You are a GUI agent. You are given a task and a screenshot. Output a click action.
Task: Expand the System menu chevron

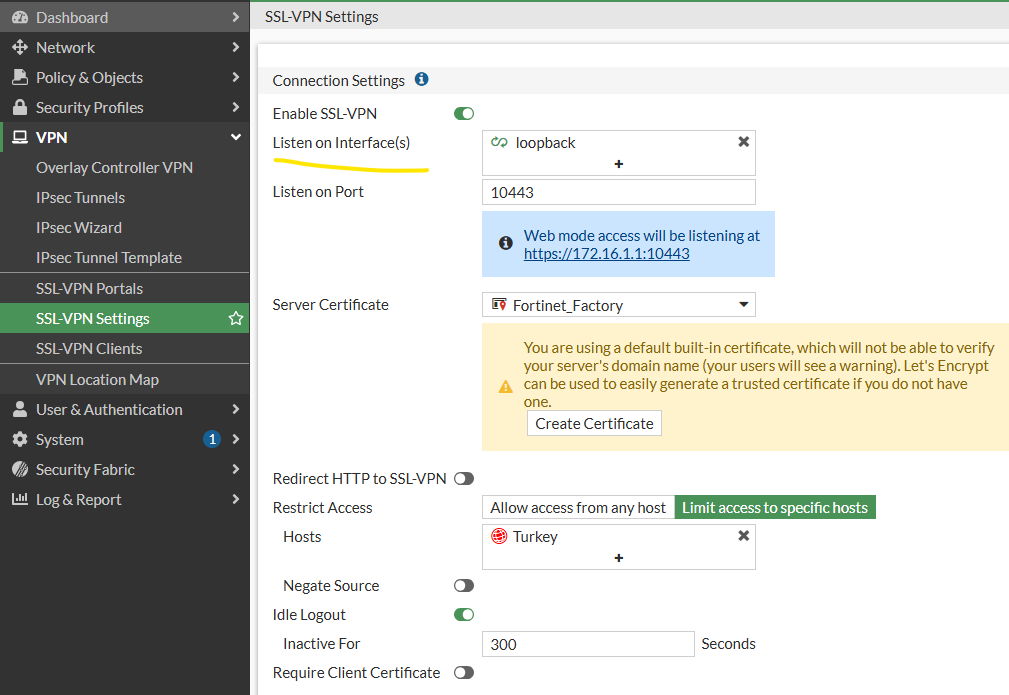236,439
